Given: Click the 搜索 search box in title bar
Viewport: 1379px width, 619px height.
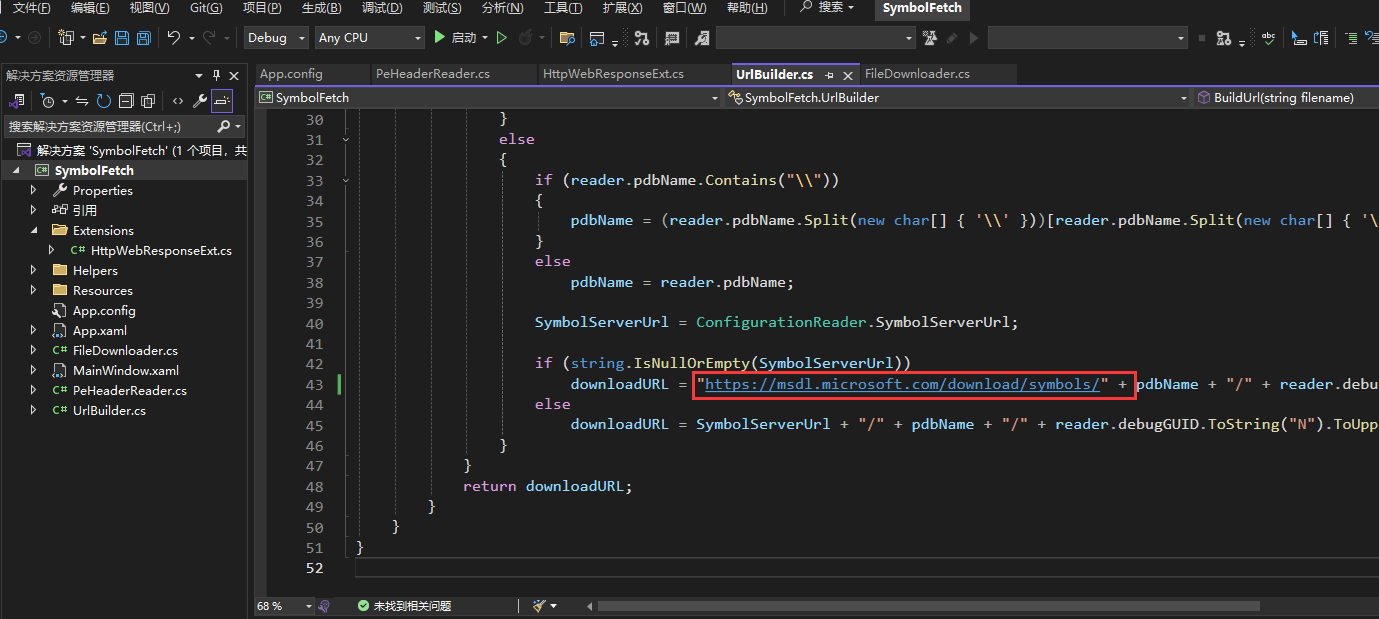Looking at the screenshot, I should [827, 8].
